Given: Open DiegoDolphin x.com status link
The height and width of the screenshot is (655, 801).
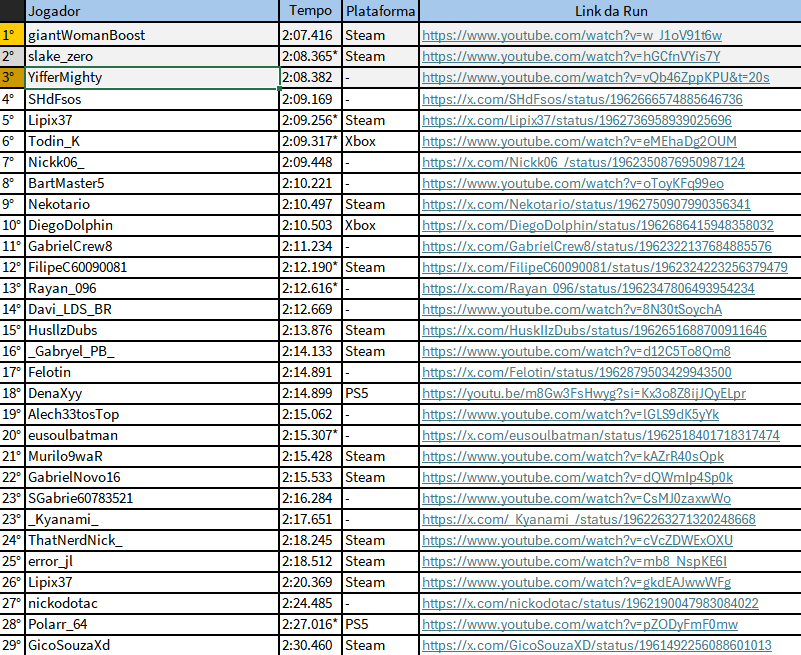Looking at the screenshot, I should pyautogui.click(x=598, y=225).
